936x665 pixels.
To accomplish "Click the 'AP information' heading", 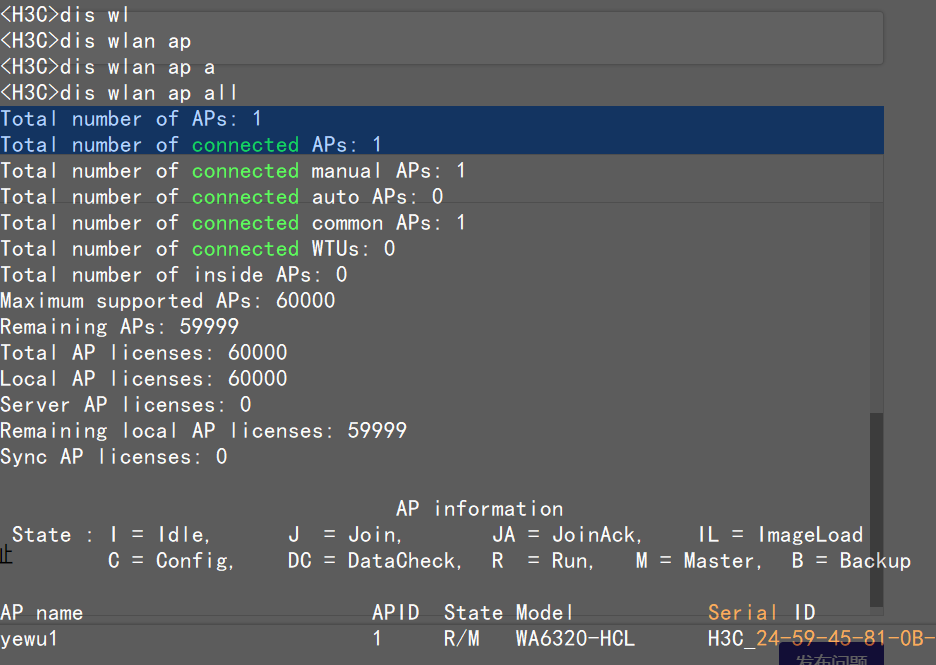I will point(479,508).
